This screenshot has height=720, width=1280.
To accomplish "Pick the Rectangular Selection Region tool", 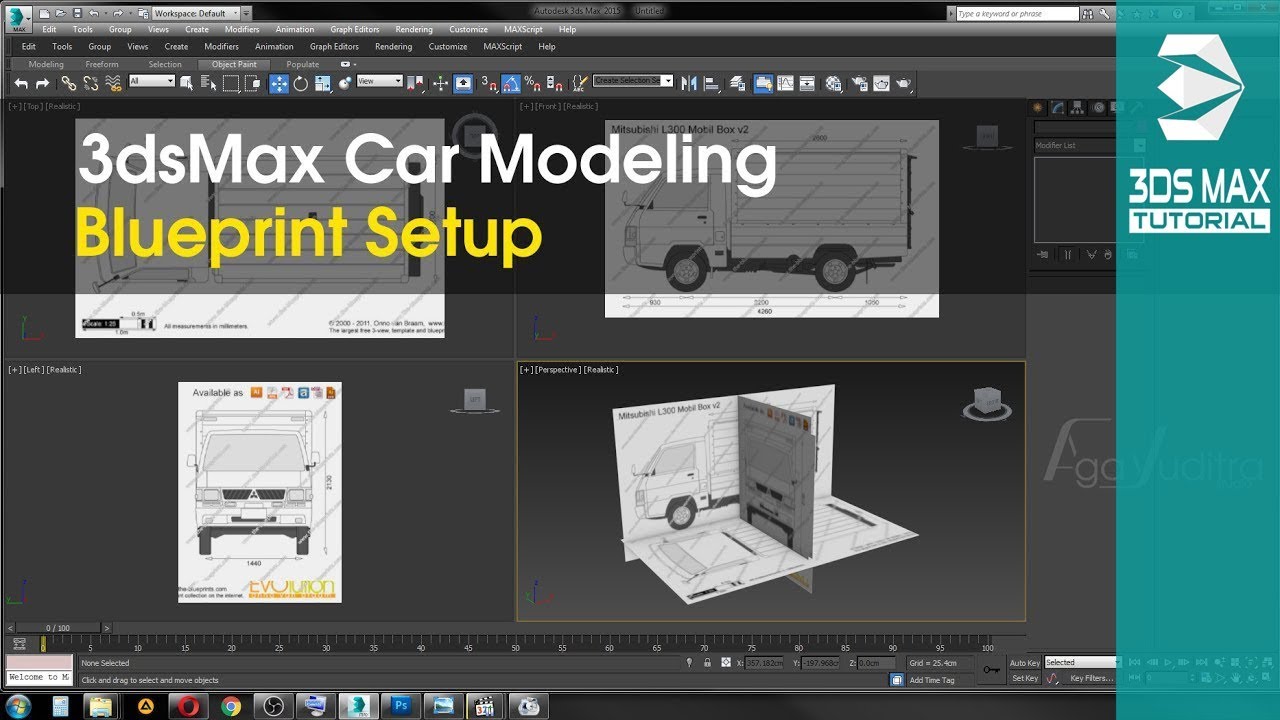I will point(231,84).
